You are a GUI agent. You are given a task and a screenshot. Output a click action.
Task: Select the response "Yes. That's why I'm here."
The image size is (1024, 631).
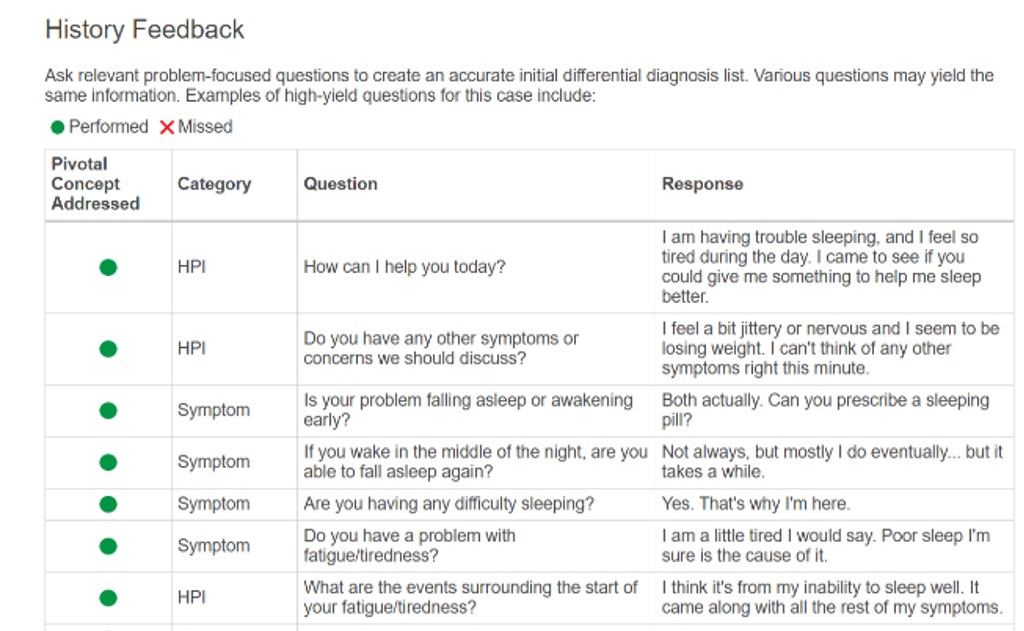click(x=756, y=504)
